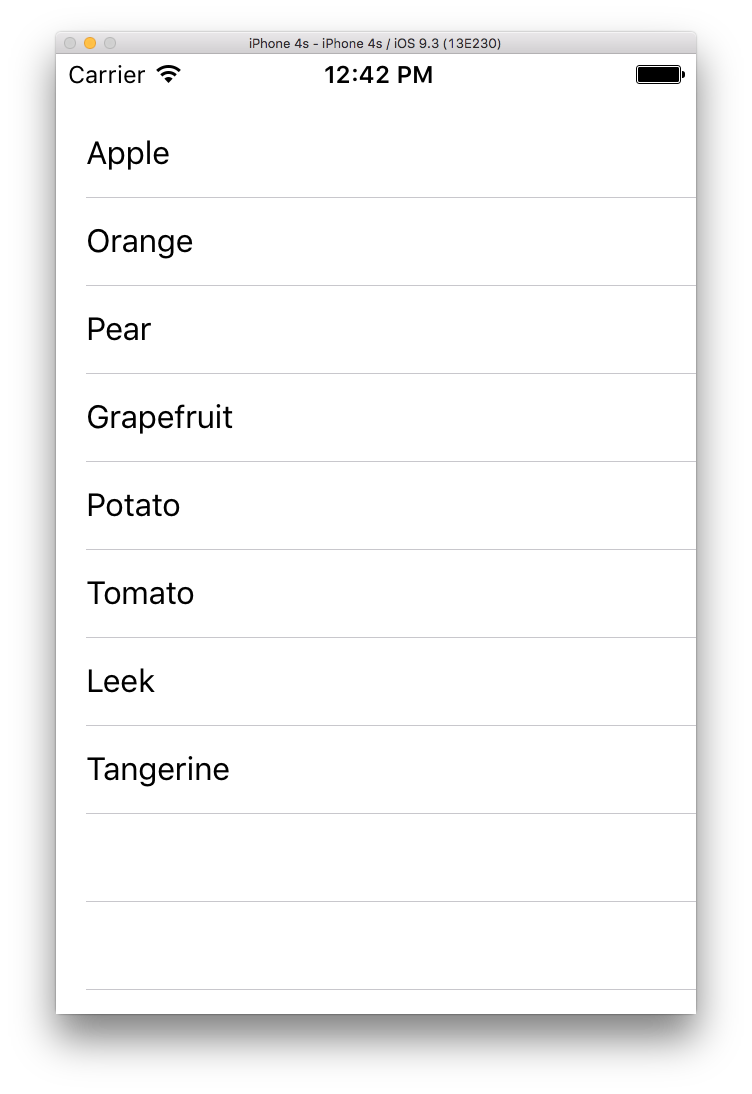This screenshot has height=1094, width=752.
Task: Click the red close window button
Action: 70,43
